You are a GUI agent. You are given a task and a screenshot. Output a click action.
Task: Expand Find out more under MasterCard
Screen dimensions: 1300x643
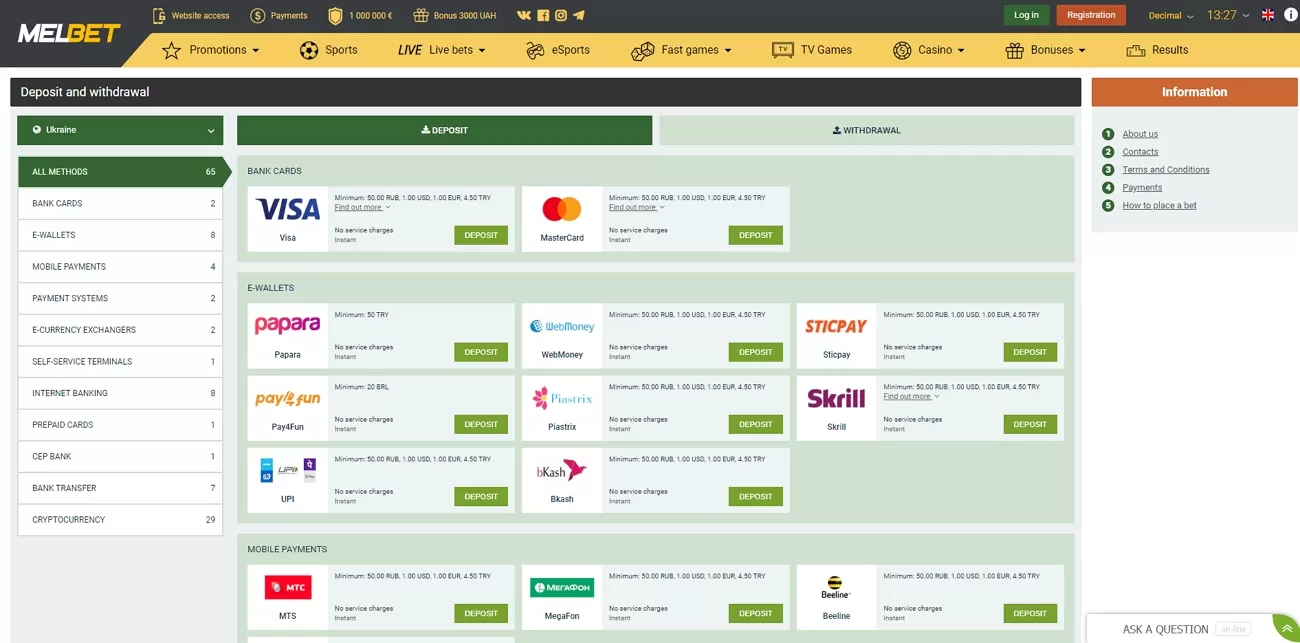(636, 207)
